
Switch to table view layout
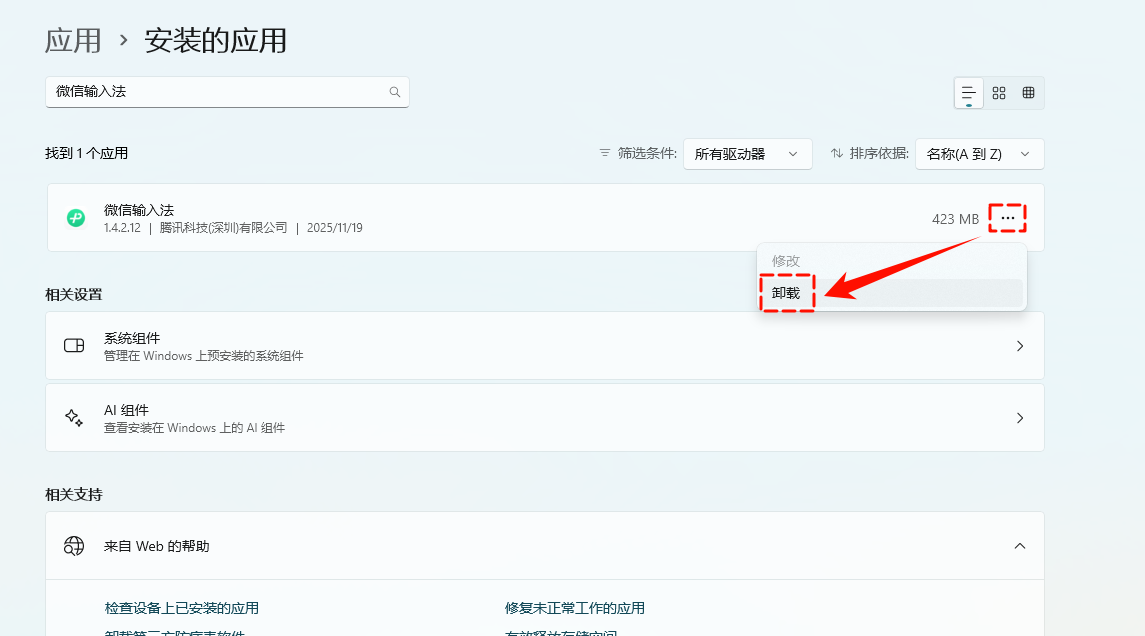[1027, 92]
